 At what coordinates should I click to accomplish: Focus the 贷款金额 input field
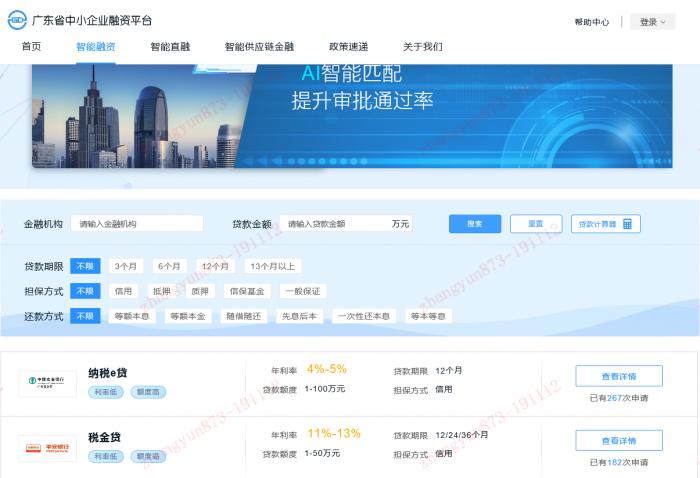click(346, 224)
